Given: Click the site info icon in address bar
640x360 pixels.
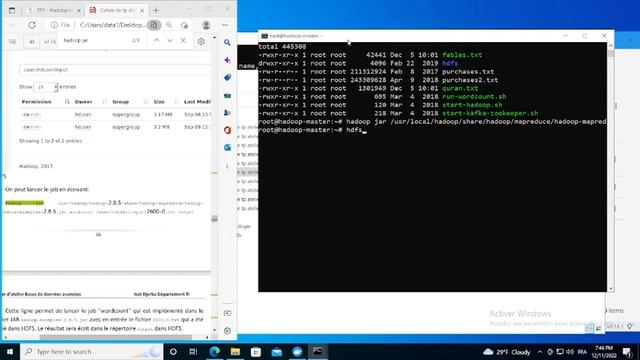Looking at the screenshot, I should tap(54, 25).
